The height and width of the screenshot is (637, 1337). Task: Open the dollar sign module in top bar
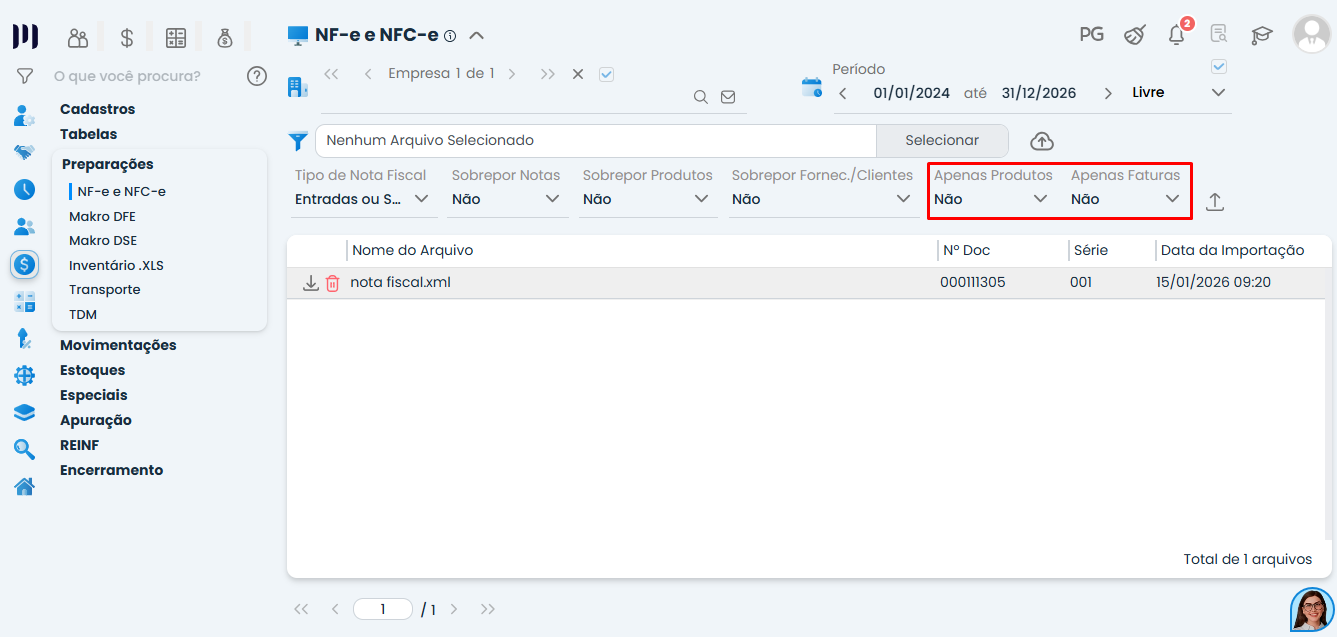(127, 38)
